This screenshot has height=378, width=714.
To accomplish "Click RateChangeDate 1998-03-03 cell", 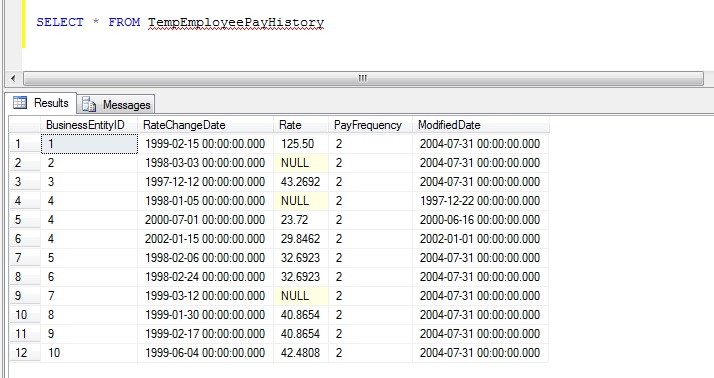I will click(x=205, y=163).
